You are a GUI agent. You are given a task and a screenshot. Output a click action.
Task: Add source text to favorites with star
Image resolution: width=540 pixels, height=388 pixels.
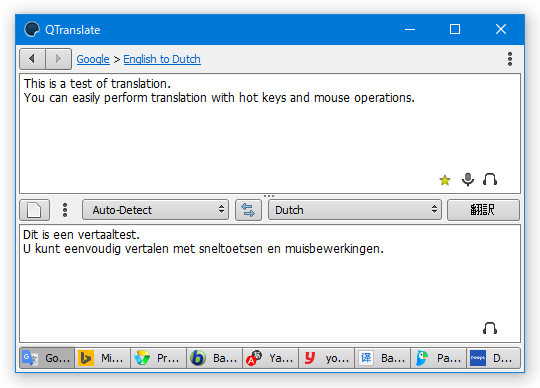click(x=445, y=180)
